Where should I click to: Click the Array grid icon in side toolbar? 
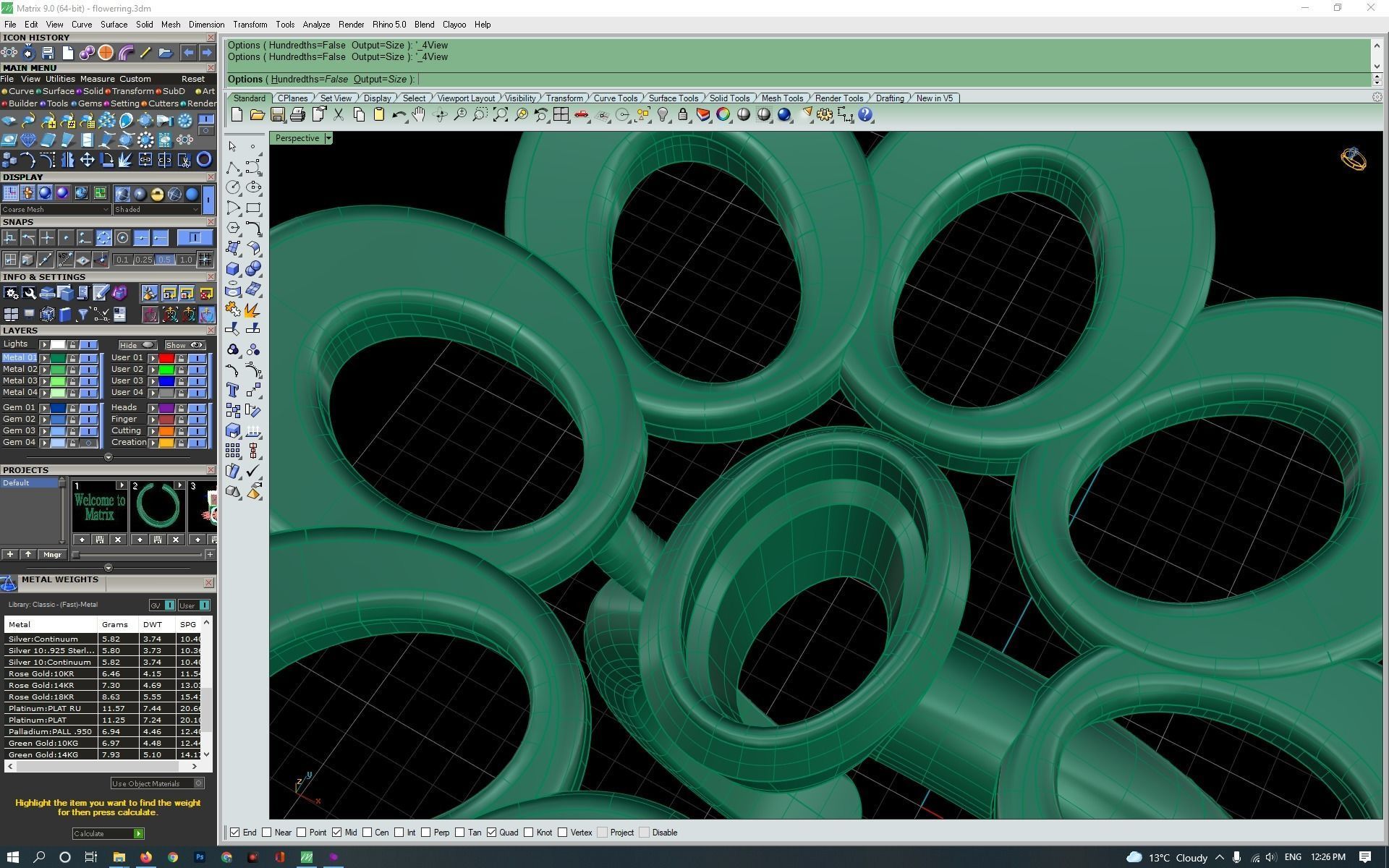tap(233, 451)
